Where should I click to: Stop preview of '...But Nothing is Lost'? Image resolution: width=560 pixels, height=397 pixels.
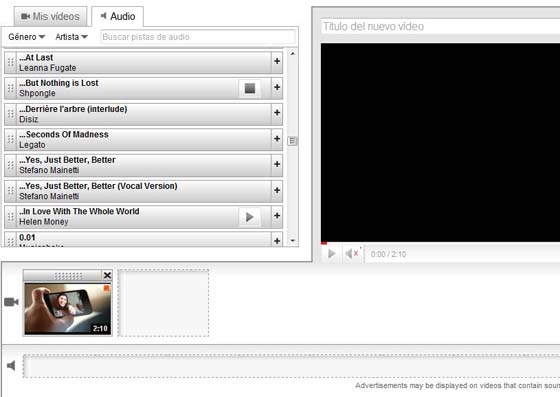click(250, 88)
